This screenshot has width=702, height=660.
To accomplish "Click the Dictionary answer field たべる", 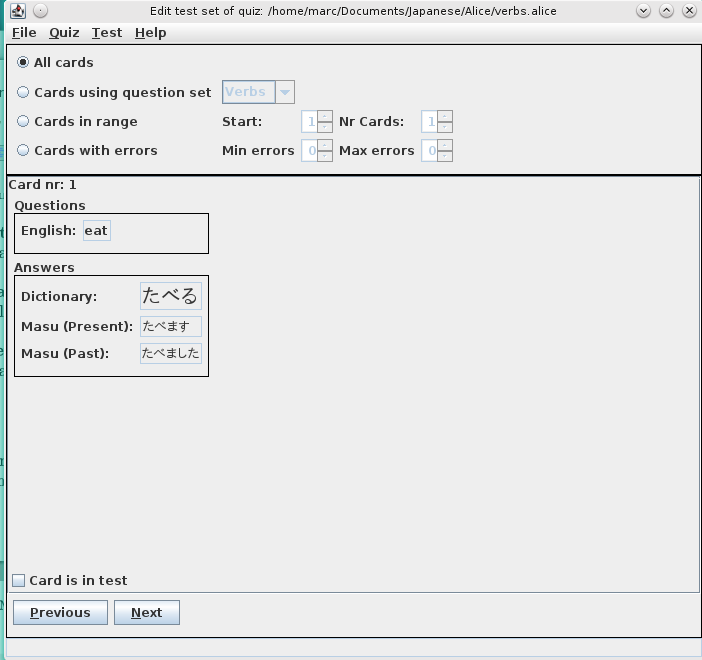I will [171, 296].
